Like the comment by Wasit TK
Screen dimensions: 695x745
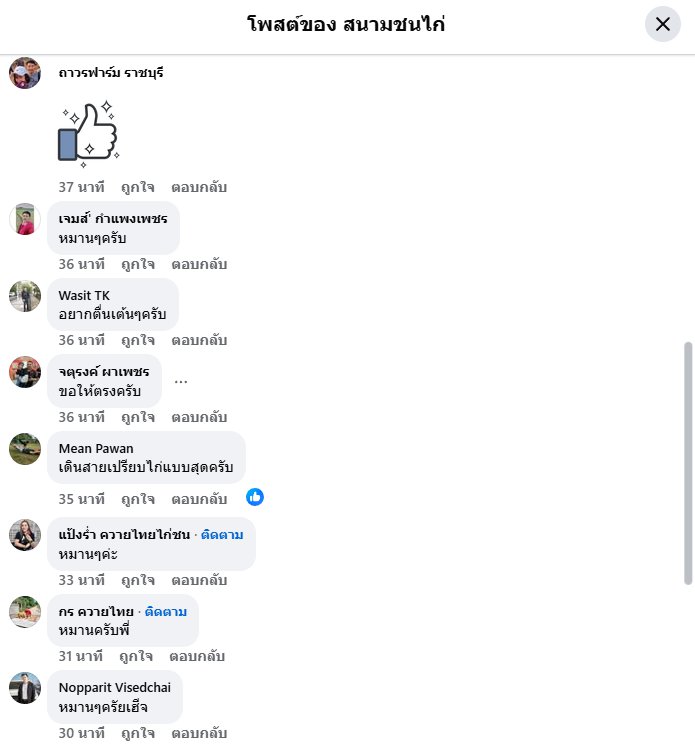[138, 340]
